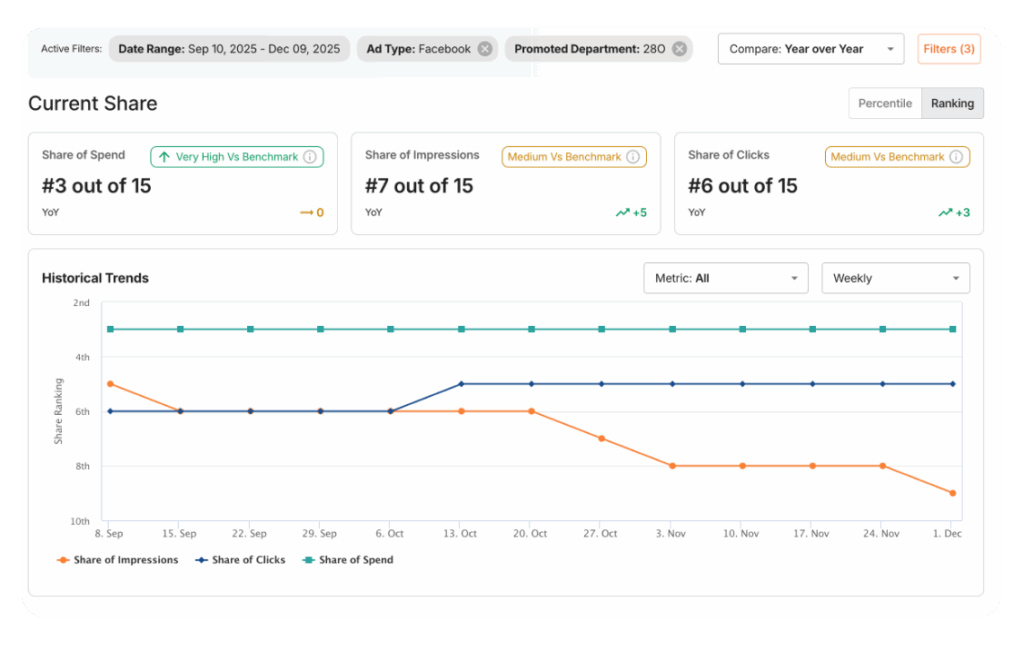Screen dimensions: 1024x651
Task: Click info icon on Share of Impressions benchmark badge
Action: pyautogui.click(x=633, y=156)
